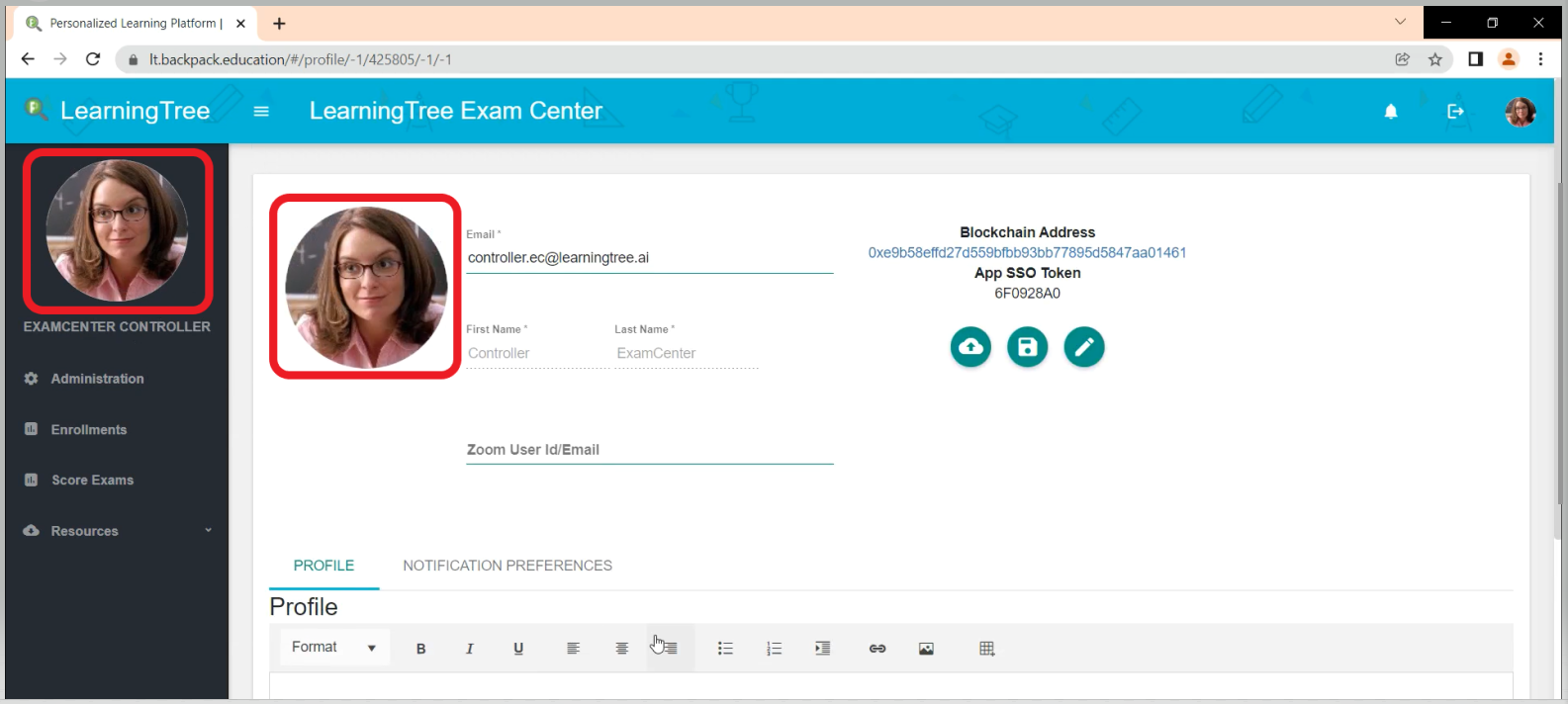
Task: Switch to Notification Preferences tab
Action: coord(507,566)
